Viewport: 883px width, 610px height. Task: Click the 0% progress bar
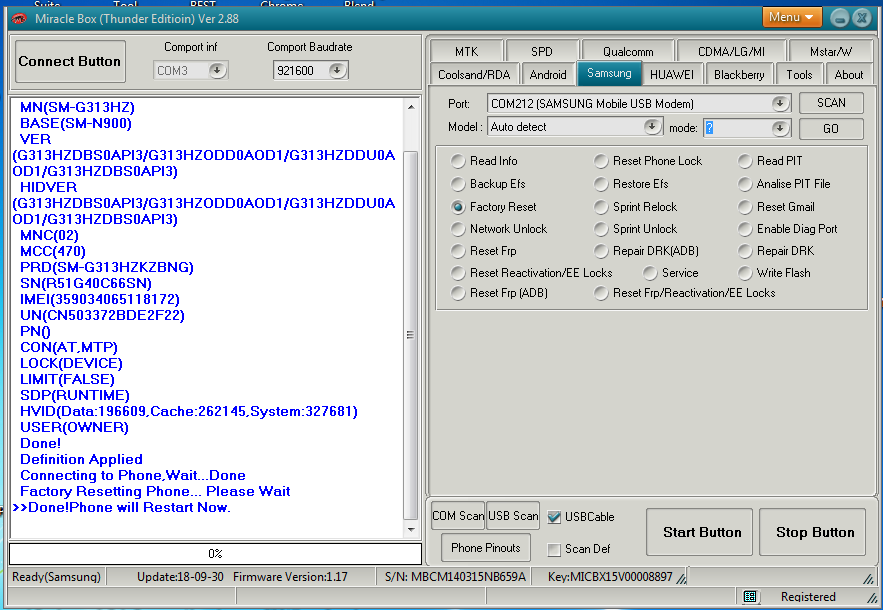(x=215, y=554)
